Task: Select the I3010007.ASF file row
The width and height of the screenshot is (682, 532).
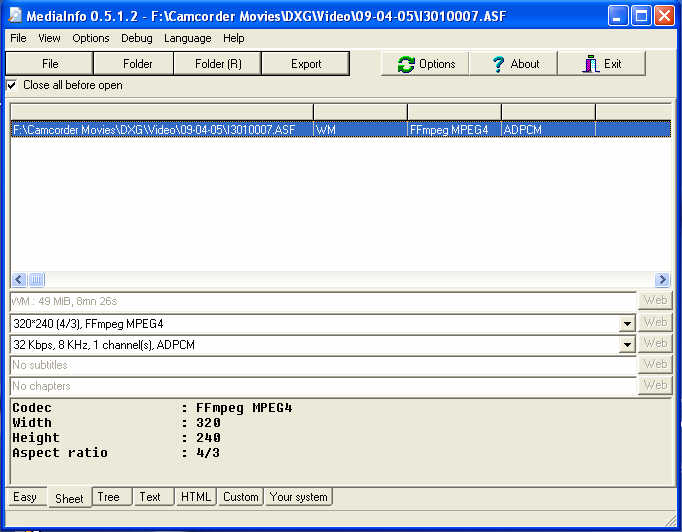Action: click(x=341, y=130)
